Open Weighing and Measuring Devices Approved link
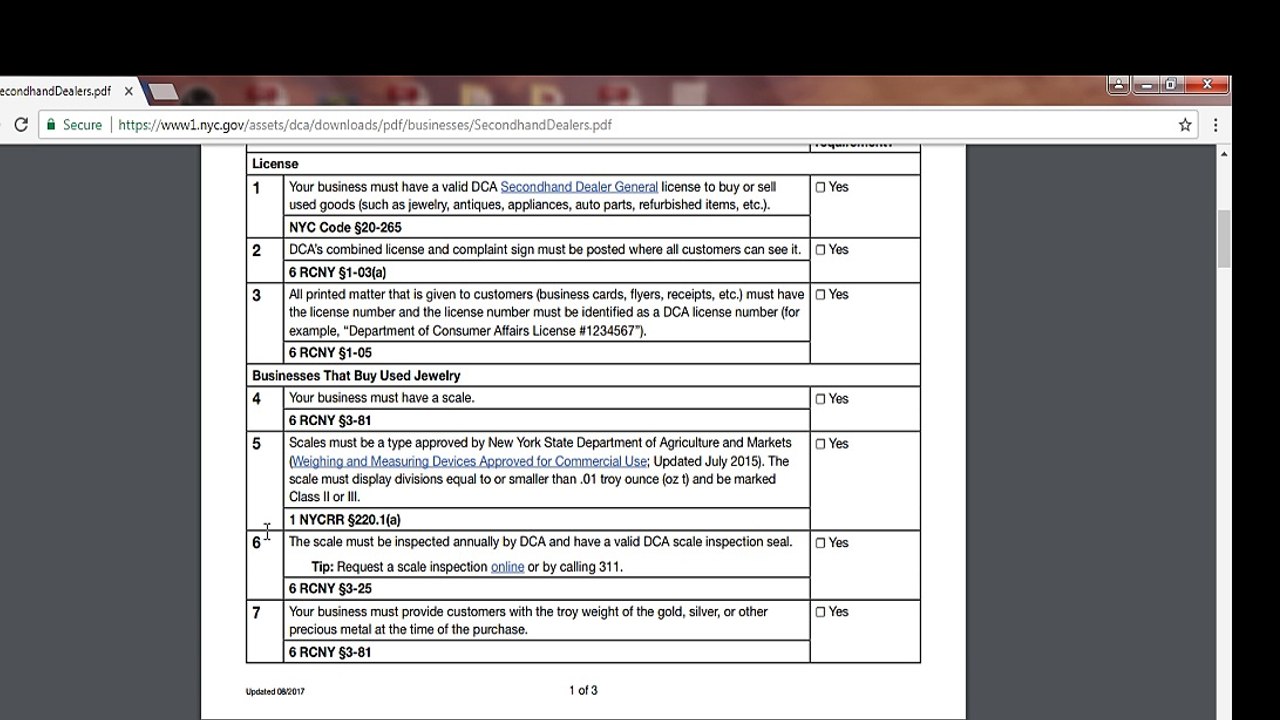The width and height of the screenshot is (1280, 720). click(470, 462)
